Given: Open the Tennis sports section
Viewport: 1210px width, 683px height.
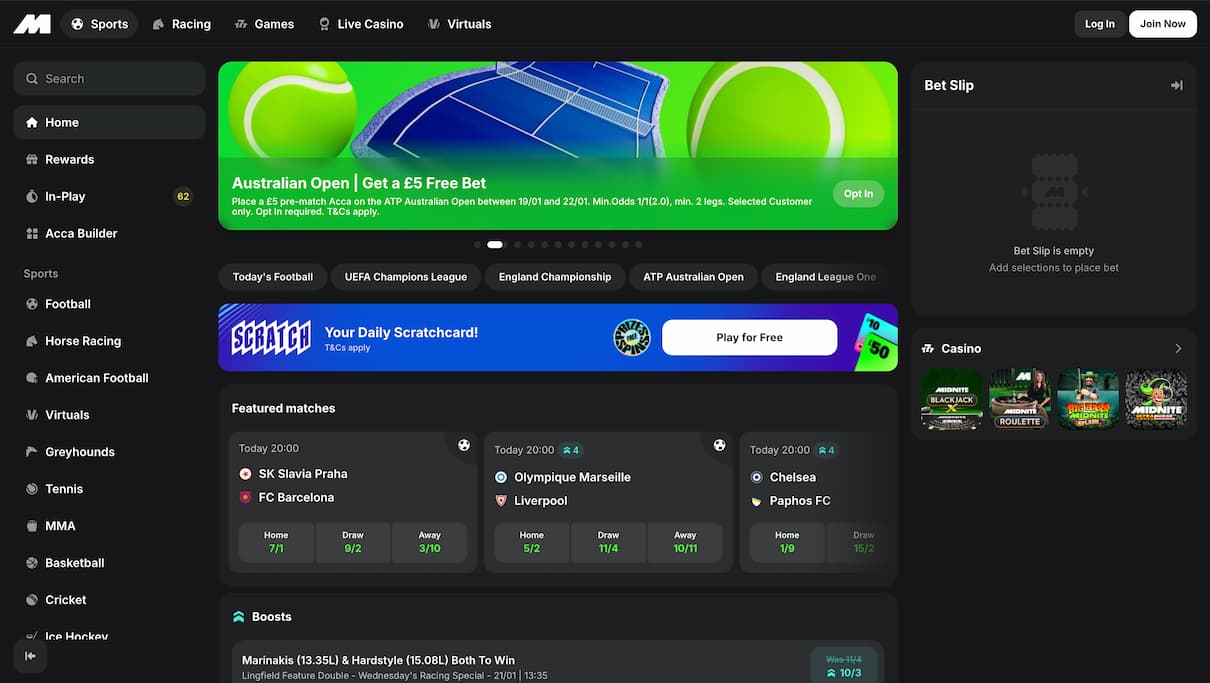Looking at the screenshot, I should tap(64, 488).
